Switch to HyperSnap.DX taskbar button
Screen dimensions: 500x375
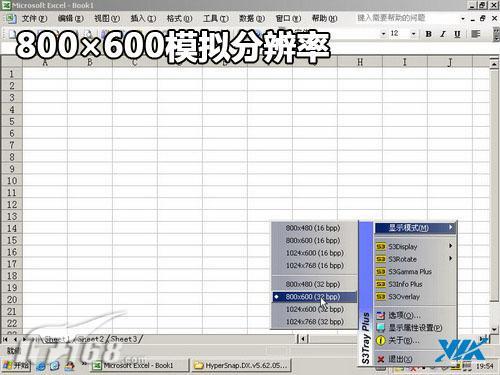pos(241,366)
